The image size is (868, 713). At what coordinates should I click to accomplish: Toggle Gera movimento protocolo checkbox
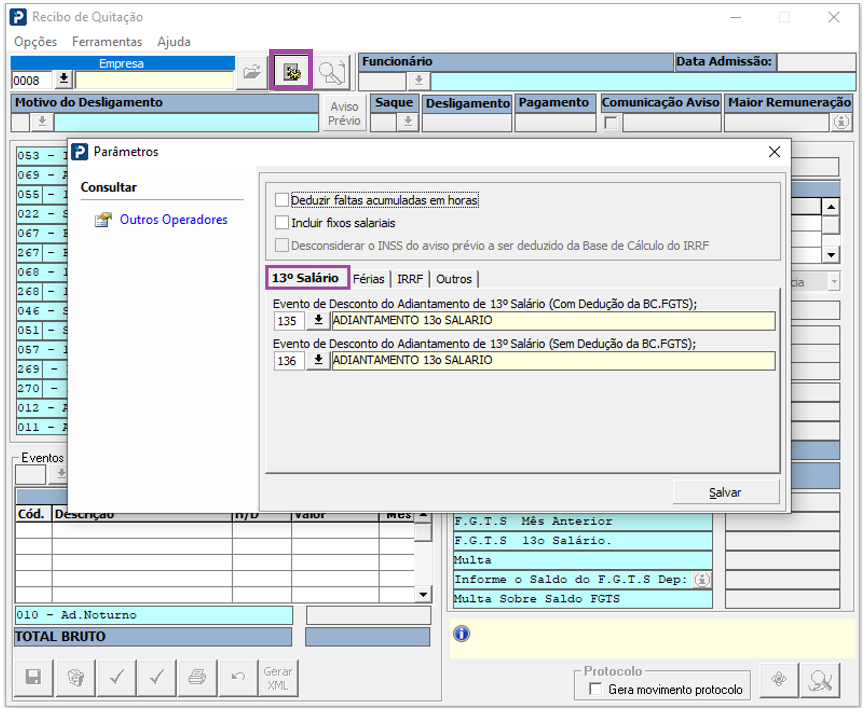[x=596, y=689]
